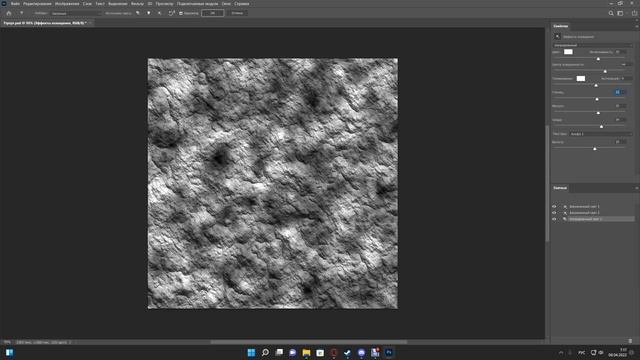Add a new infinite light source

tap(160, 13)
